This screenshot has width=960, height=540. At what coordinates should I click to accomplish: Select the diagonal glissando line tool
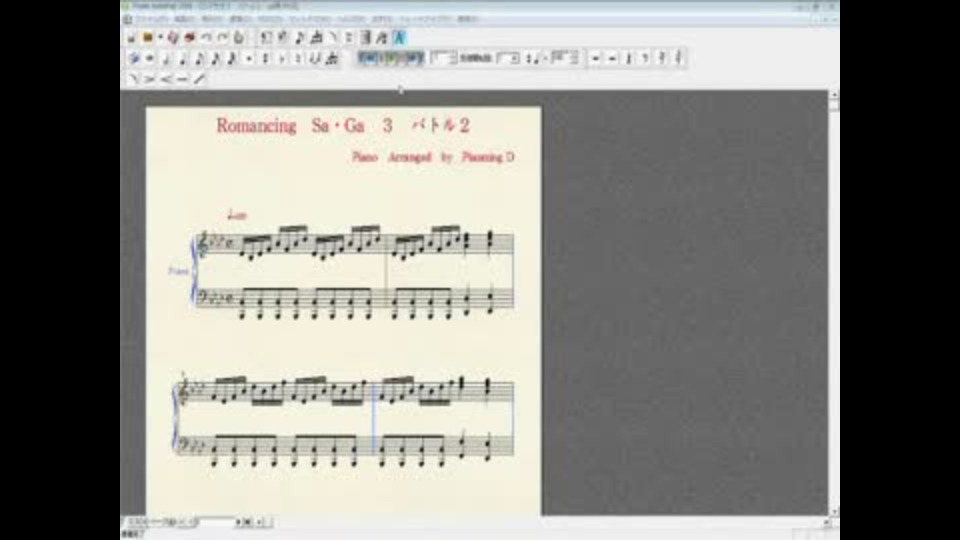199,79
